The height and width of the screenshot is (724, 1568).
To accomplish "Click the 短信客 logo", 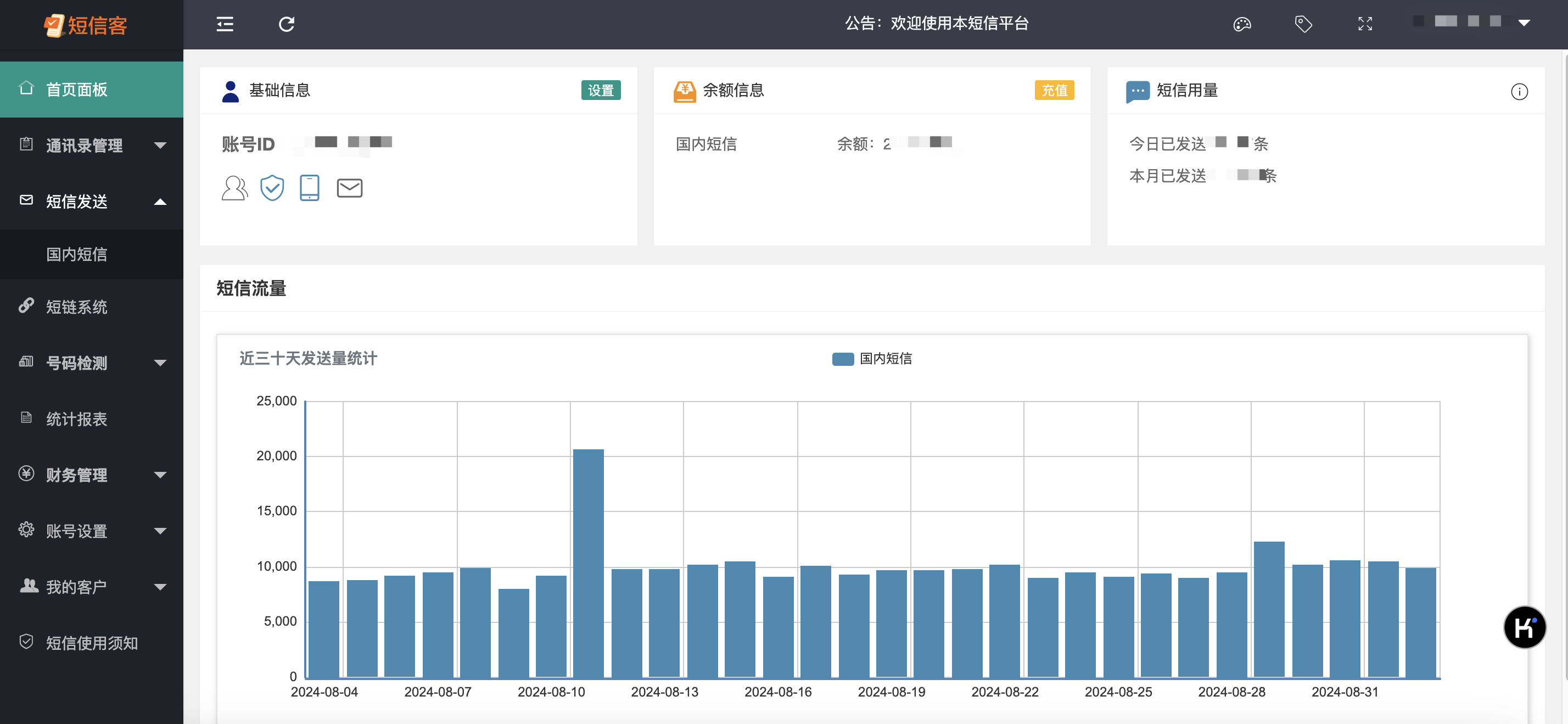I will pyautogui.click(x=86, y=25).
